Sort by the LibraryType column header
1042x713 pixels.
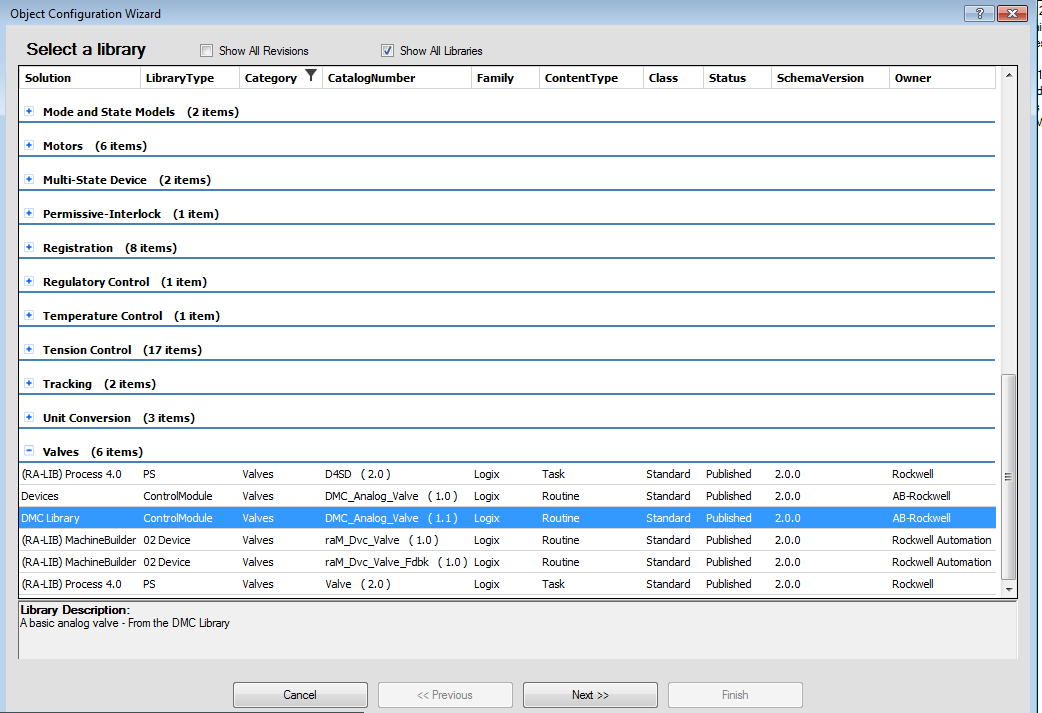pyautogui.click(x=190, y=78)
